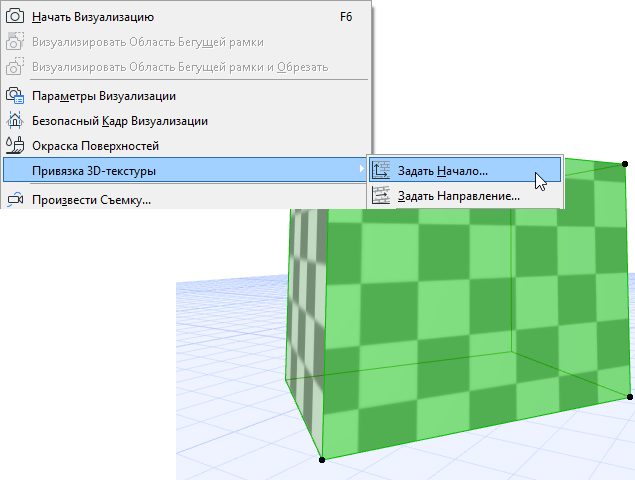Screen dimensions: 635x480
Task: Select Задать Направление... submenu item
Action: click(x=465, y=196)
